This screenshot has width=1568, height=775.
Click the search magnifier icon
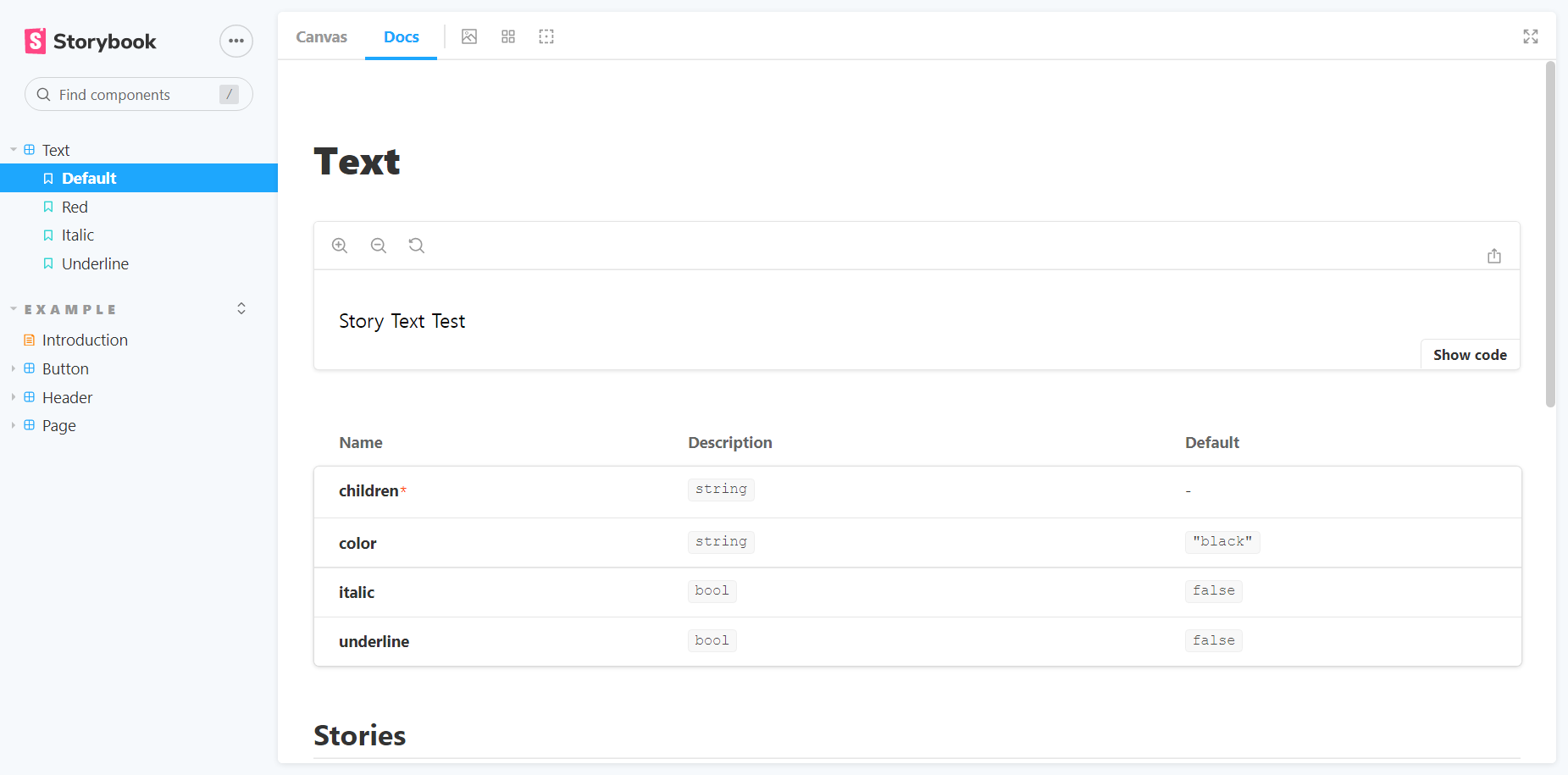[44, 94]
